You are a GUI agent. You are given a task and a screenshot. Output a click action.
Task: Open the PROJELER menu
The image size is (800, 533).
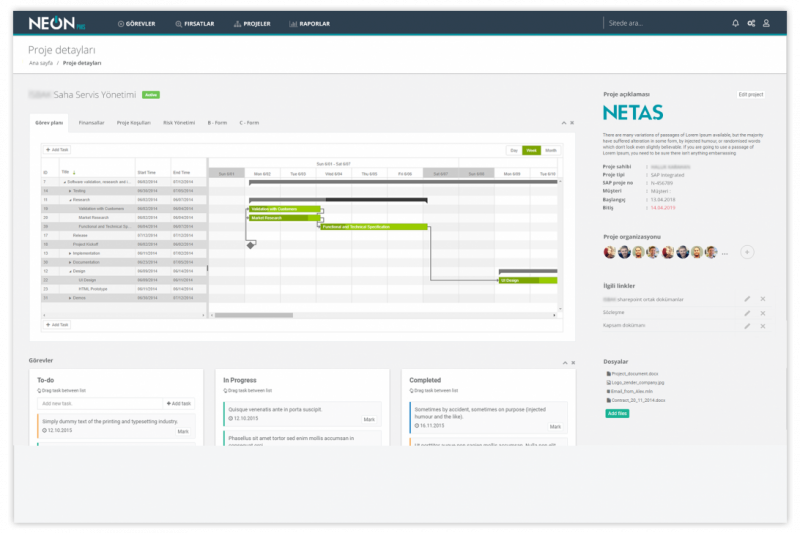pos(252,24)
